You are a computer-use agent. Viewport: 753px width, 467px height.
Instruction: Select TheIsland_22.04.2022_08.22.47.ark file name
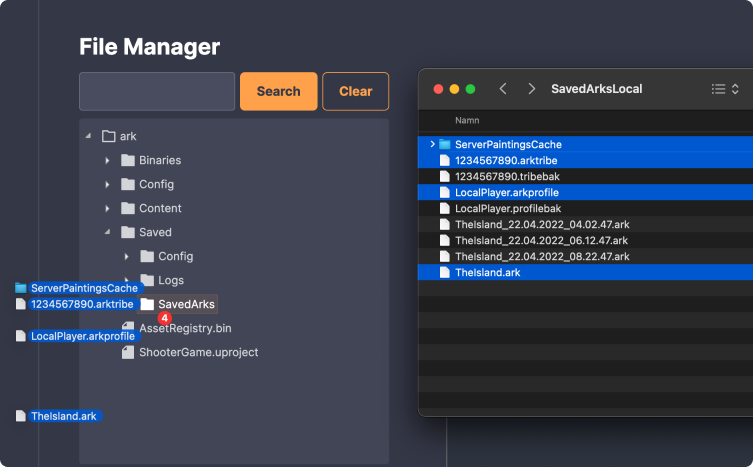(x=542, y=257)
